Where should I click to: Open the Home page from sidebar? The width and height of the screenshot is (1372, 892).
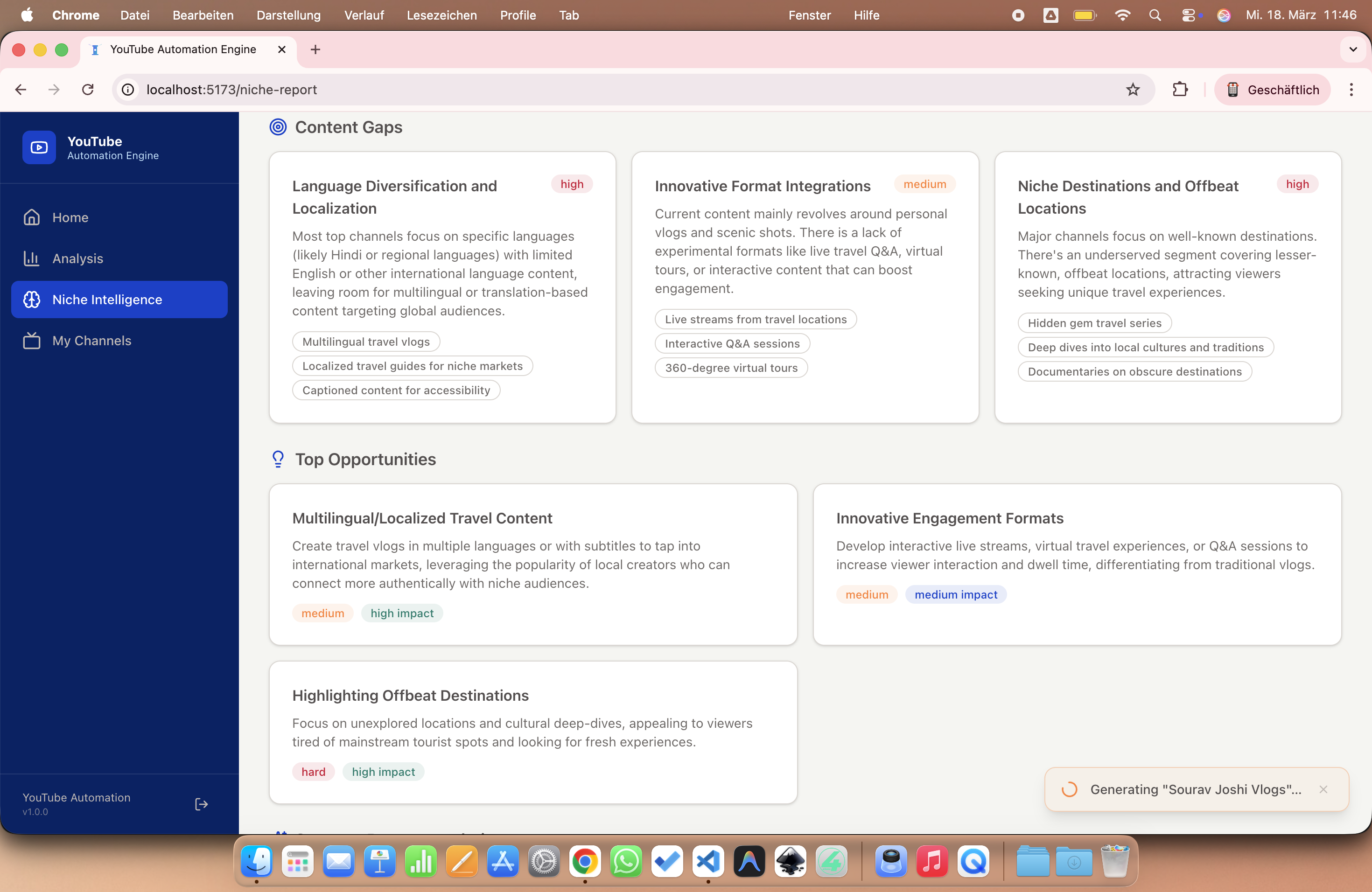[x=70, y=217]
